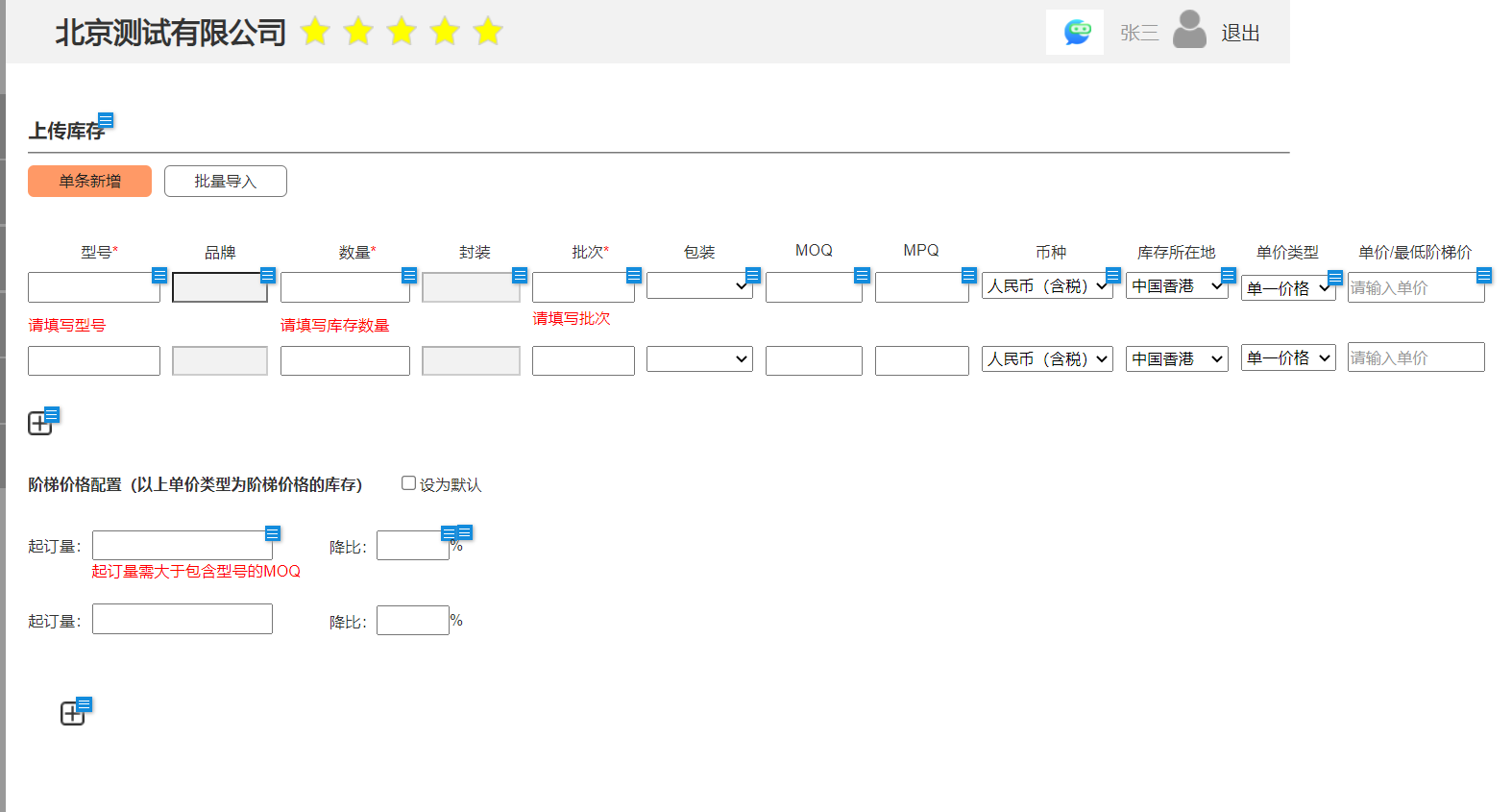
Task: Switch to the 批量导入 tab
Action: 225,181
